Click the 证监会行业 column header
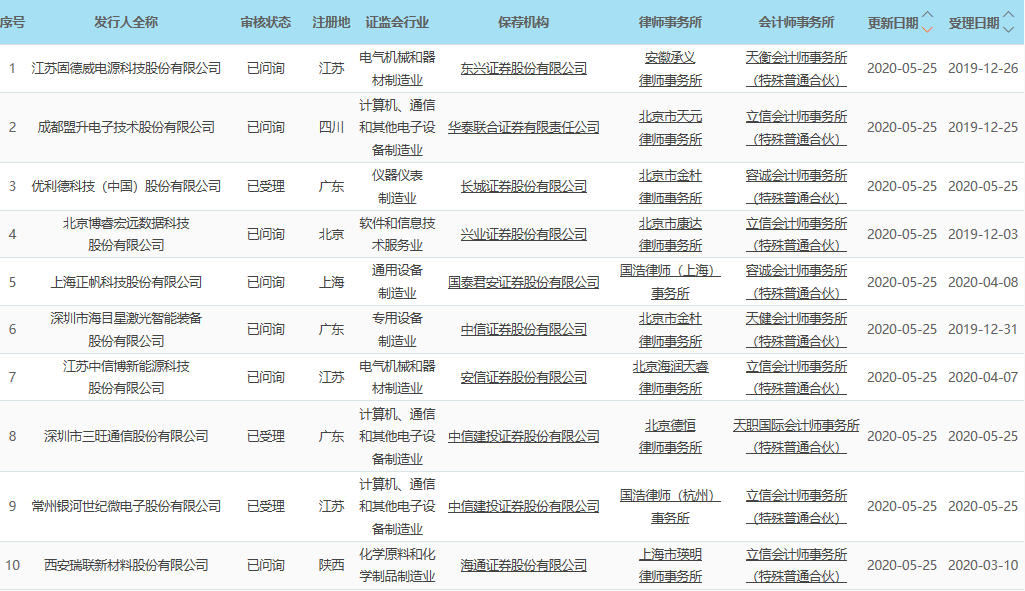 click(397, 22)
